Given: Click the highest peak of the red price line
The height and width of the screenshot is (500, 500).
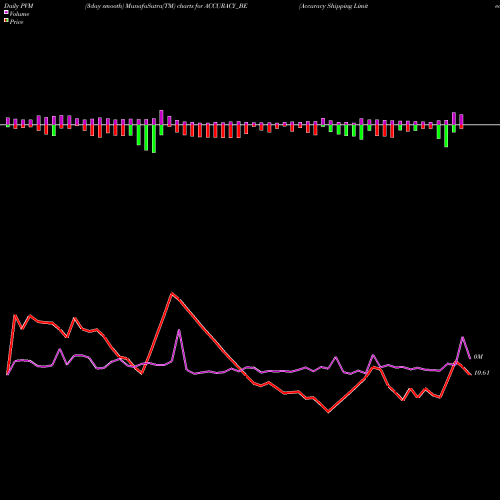Looking at the screenshot, I should [172, 293].
